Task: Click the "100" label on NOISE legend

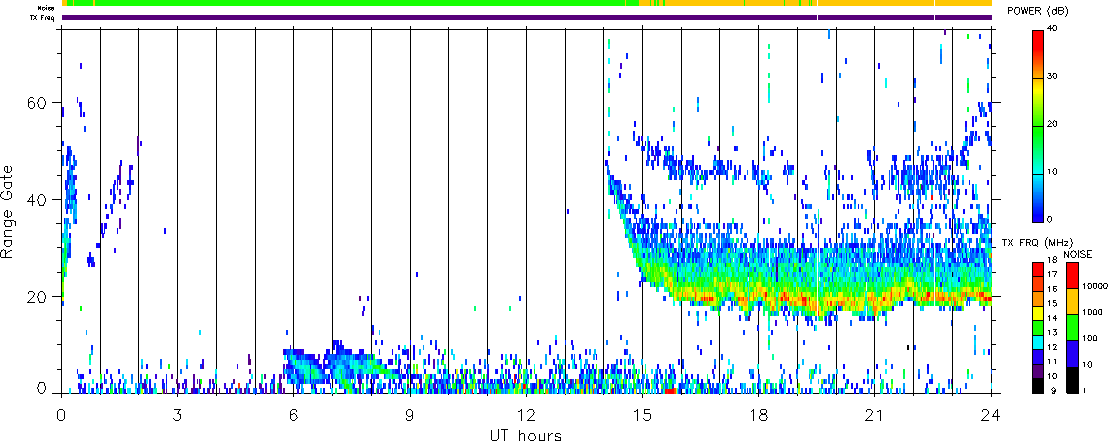Action: point(1089,339)
